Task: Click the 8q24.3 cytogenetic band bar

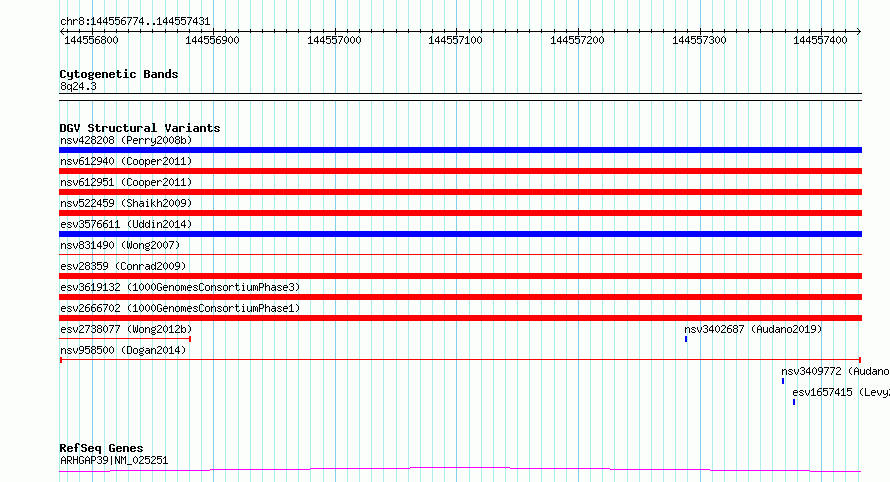Action: (460, 97)
